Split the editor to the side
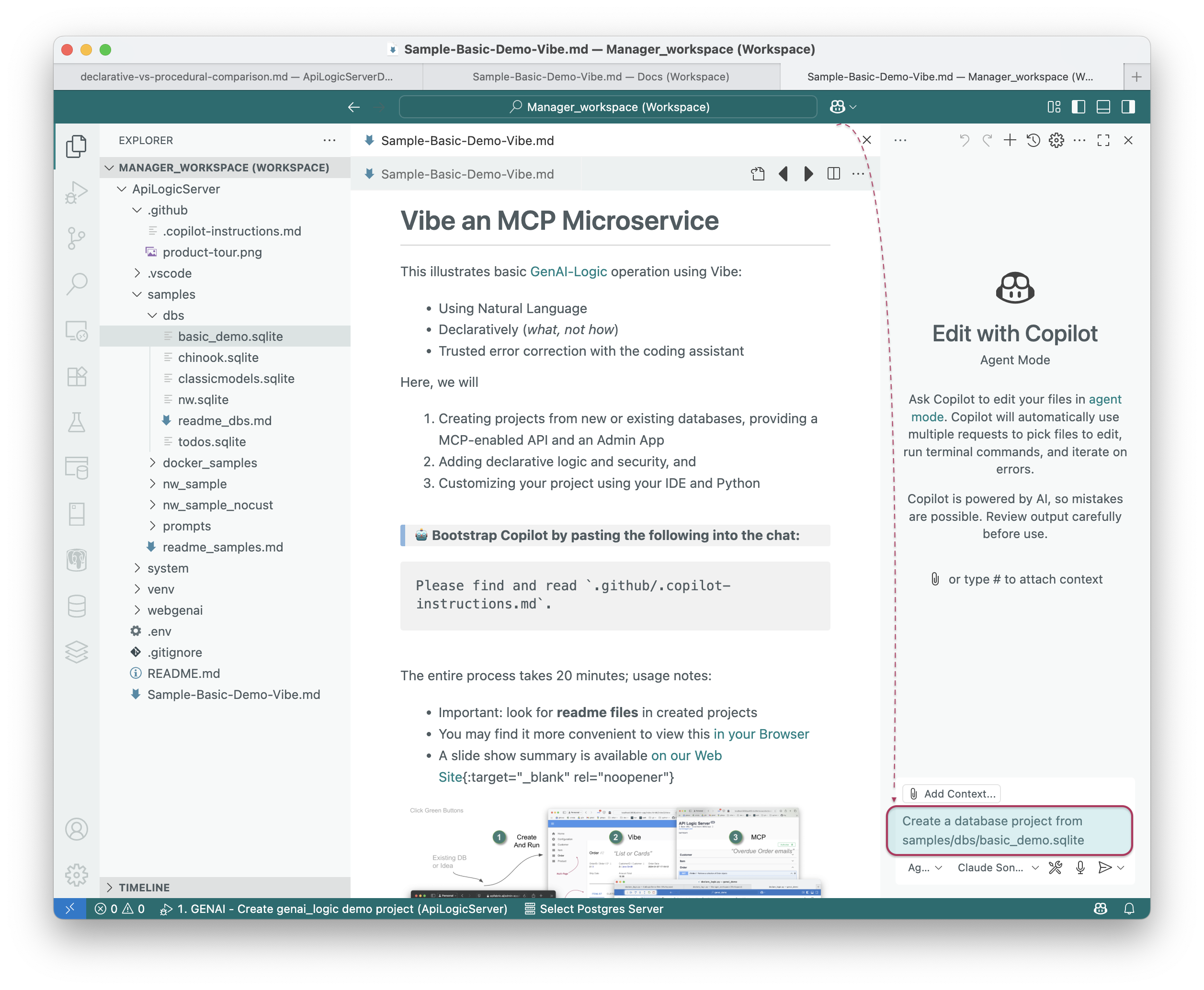The width and height of the screenshot is (1204, 990). pyautogui.click(x=833, y=174)
